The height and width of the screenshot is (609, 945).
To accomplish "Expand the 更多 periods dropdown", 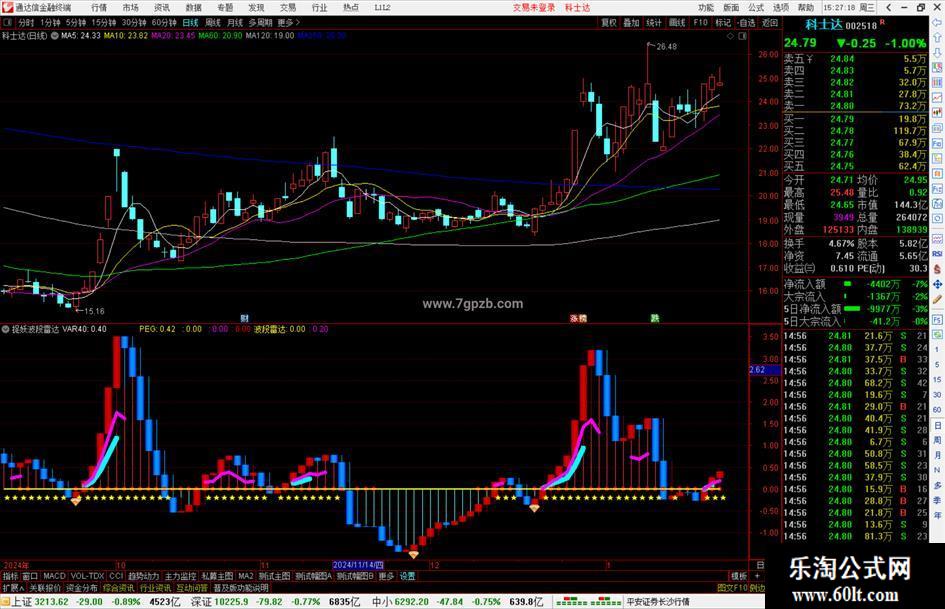I will click(x=289, y=22).
